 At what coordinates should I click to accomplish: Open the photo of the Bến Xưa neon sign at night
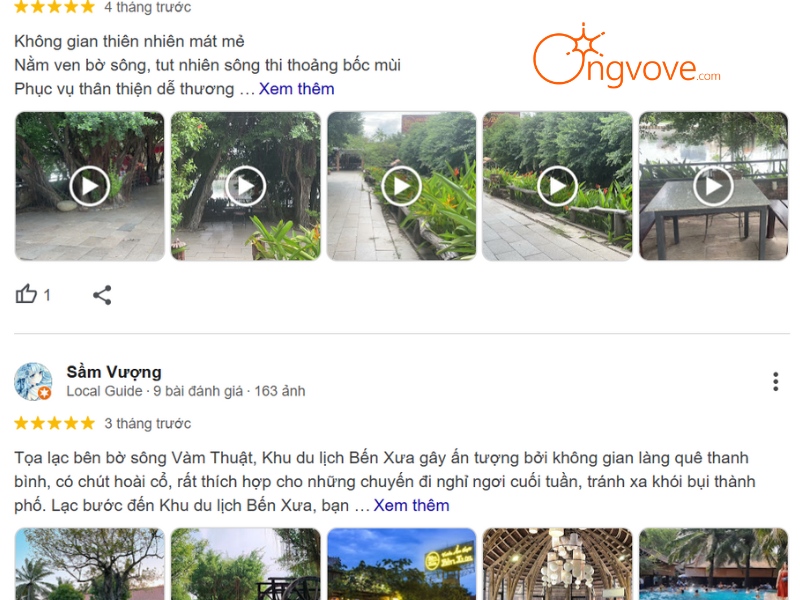point(402,564)
